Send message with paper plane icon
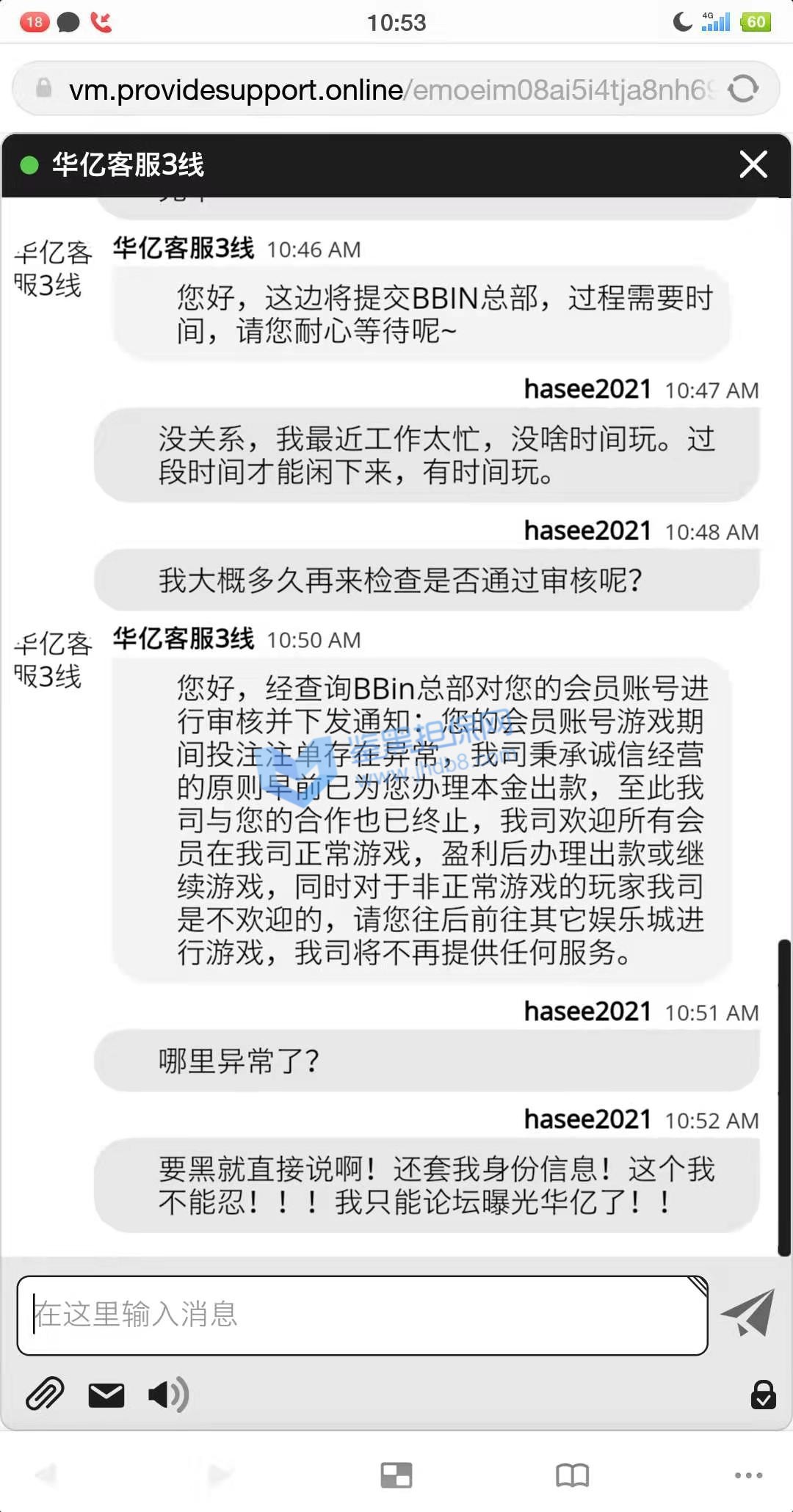Viewport: 793px width, 1512px height. [x=748, y=1313]
